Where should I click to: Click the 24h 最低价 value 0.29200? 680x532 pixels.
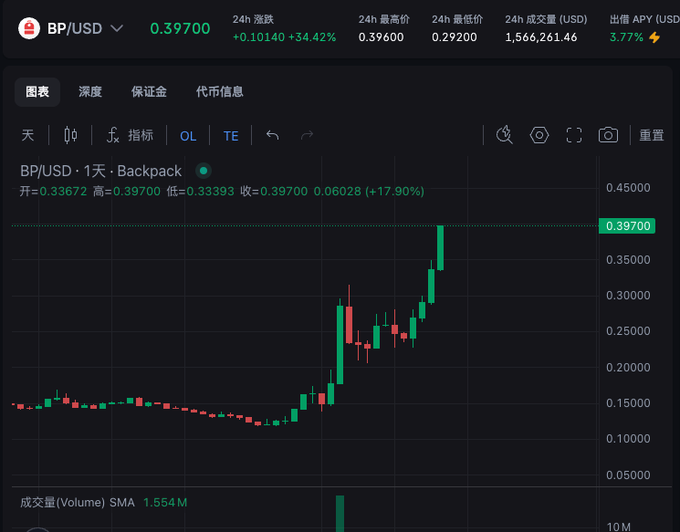pos(454,37)
